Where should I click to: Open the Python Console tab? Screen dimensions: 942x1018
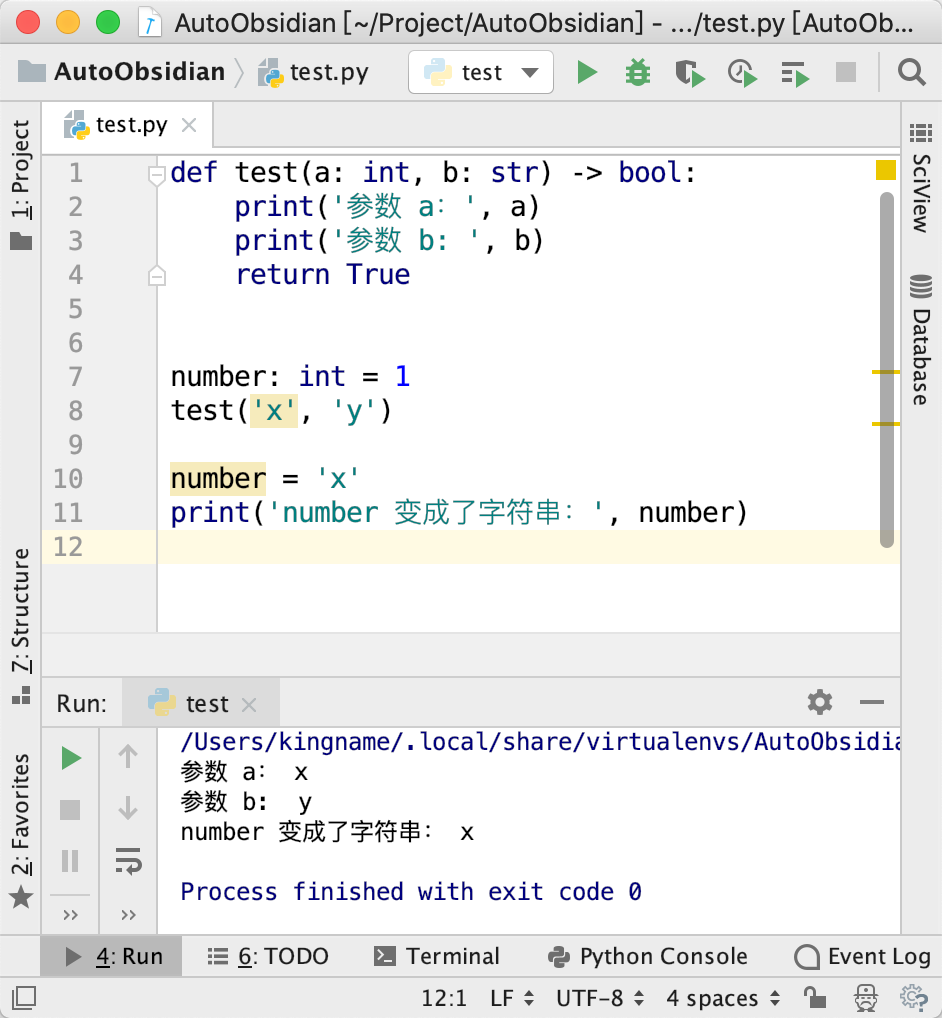pyautogui.click(x=648, y=956)
